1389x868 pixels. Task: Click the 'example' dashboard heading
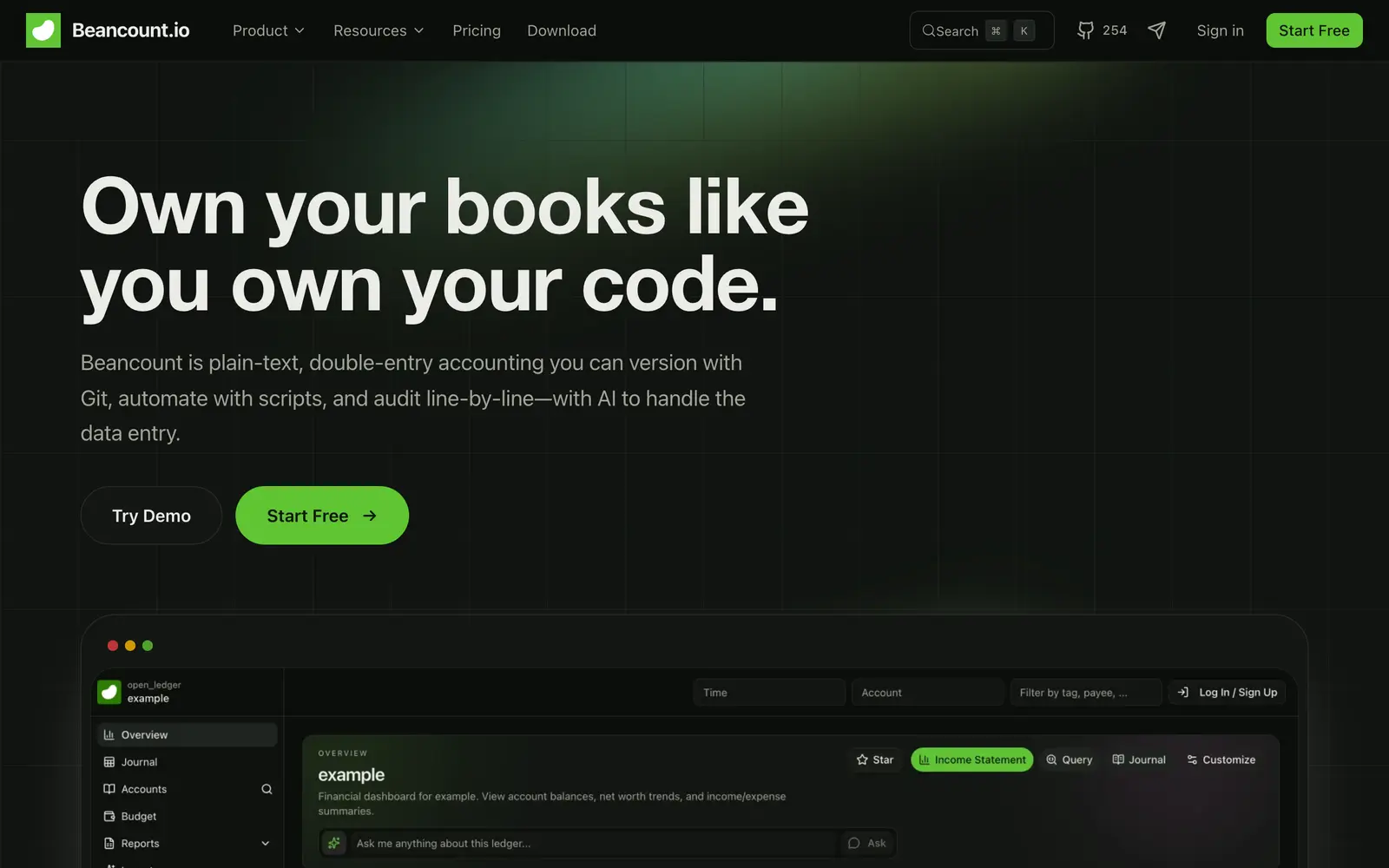(352, 774)
